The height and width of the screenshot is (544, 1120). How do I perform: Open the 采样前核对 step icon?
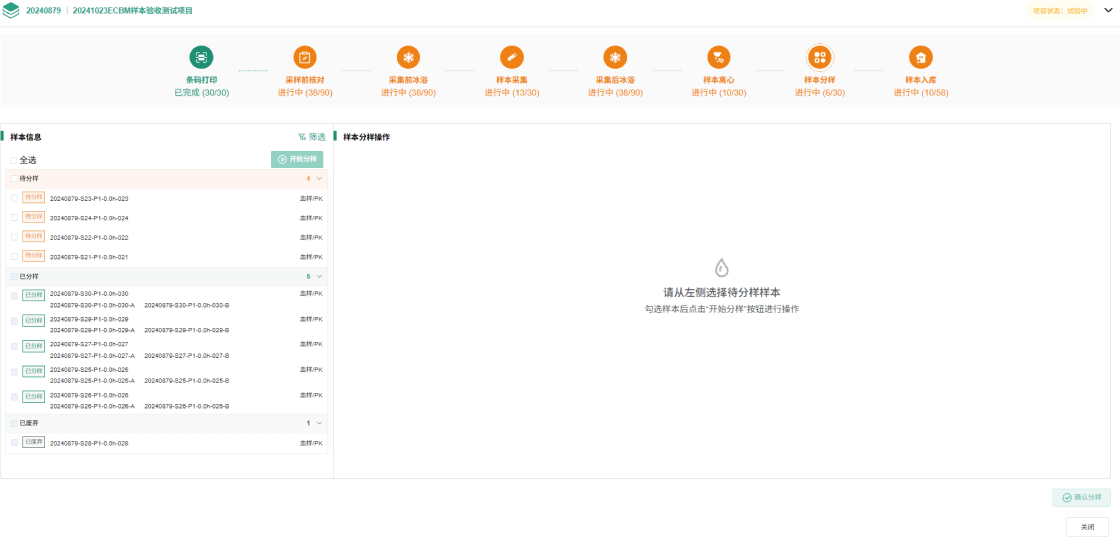[304, 57]
